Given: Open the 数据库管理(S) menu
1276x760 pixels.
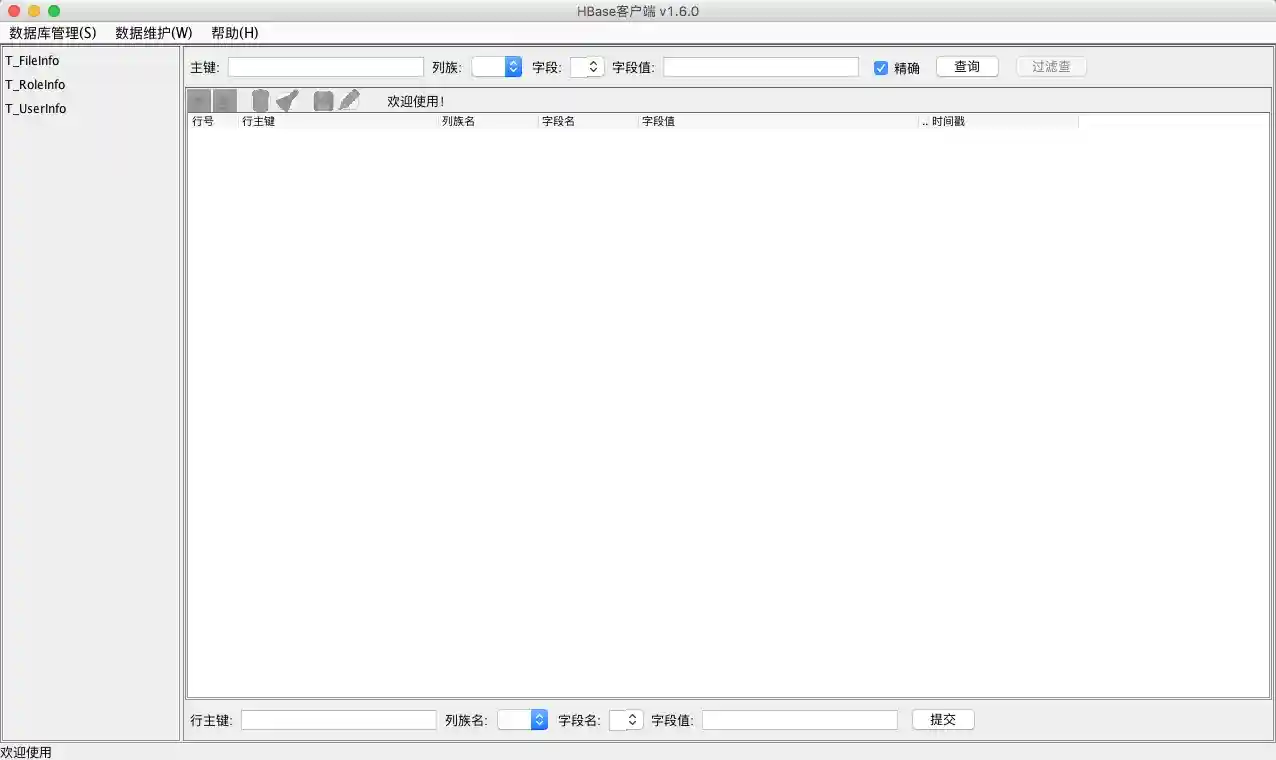Looking at the screenshot, I should [53, 33].
